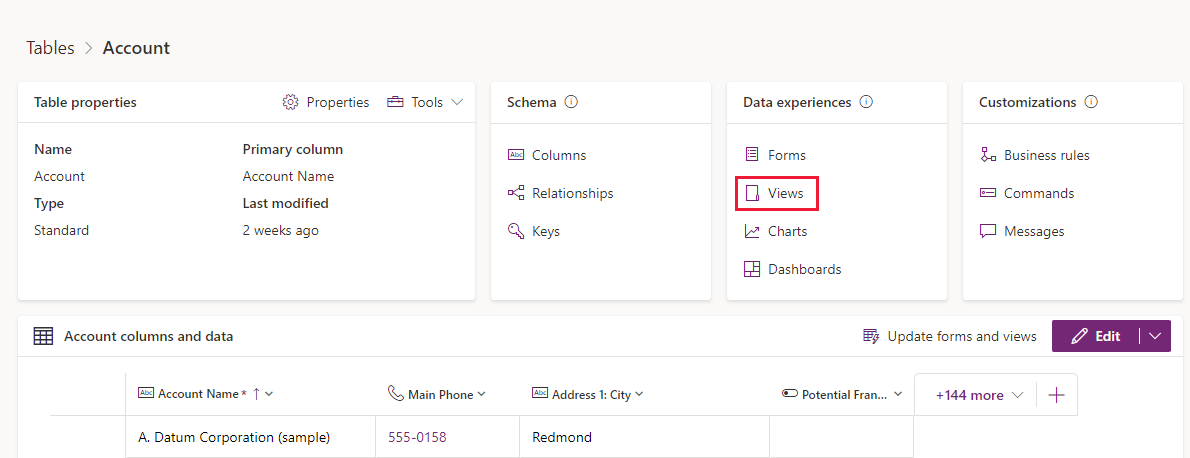Open Commands customization
1190x458 pixels.
(x=1027, y=193)
